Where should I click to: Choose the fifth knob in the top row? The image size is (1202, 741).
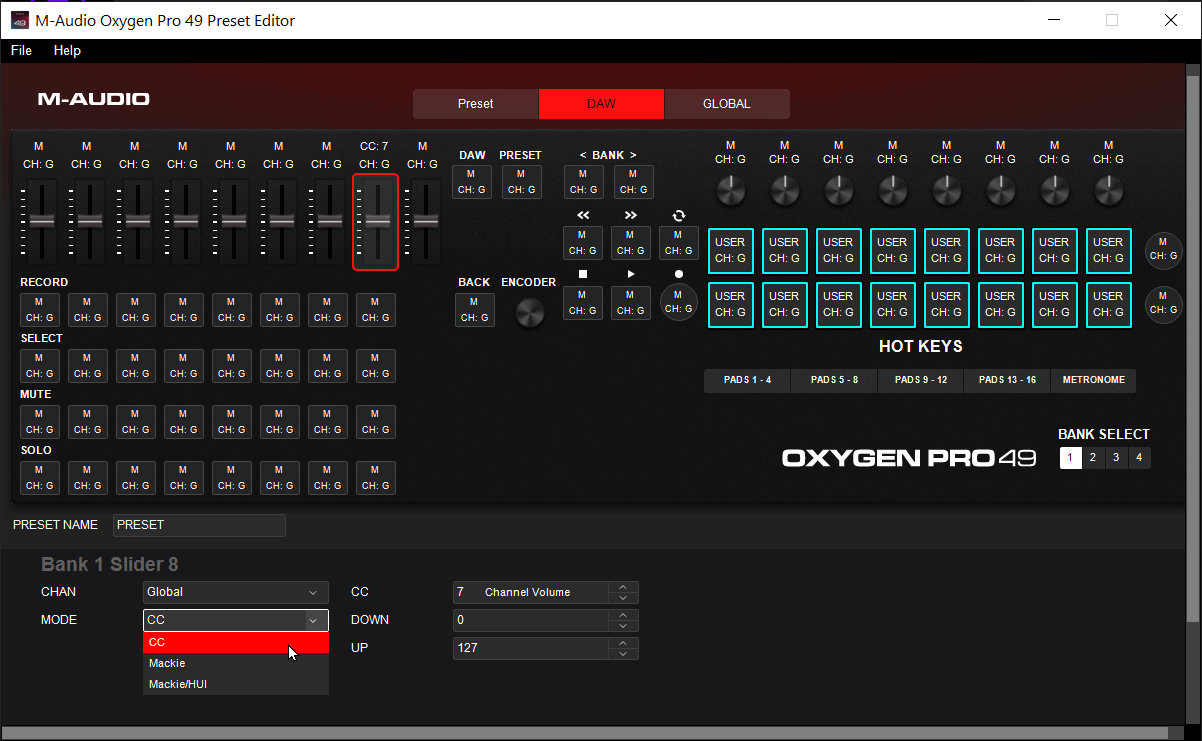947,188
